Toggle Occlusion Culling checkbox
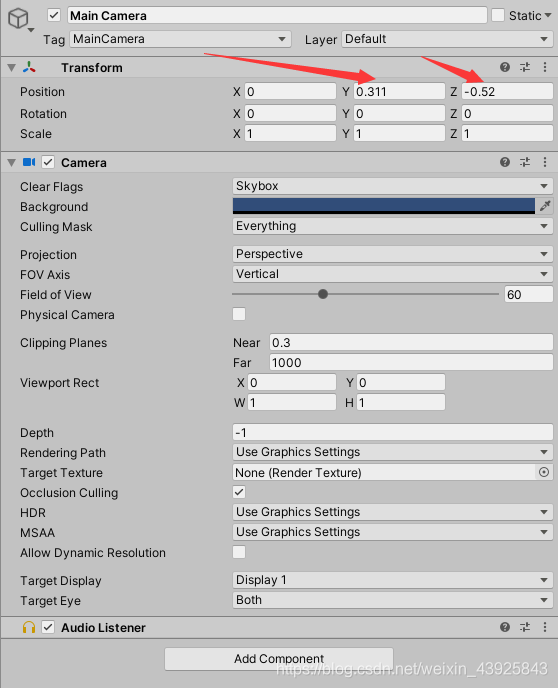 click(x=239, y=492)
